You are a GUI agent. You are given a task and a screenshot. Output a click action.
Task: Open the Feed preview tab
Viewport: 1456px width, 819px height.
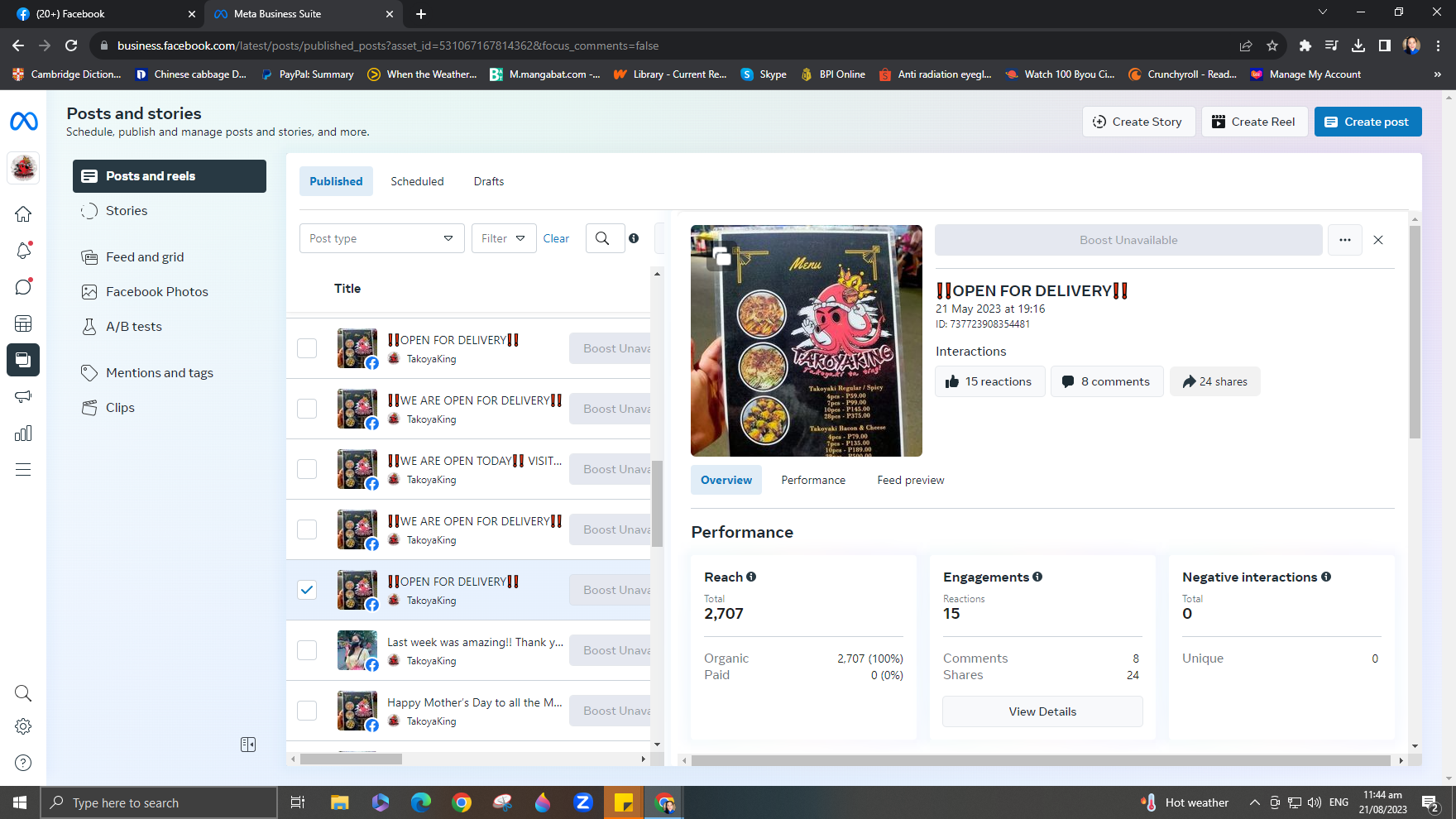point(911,480)
